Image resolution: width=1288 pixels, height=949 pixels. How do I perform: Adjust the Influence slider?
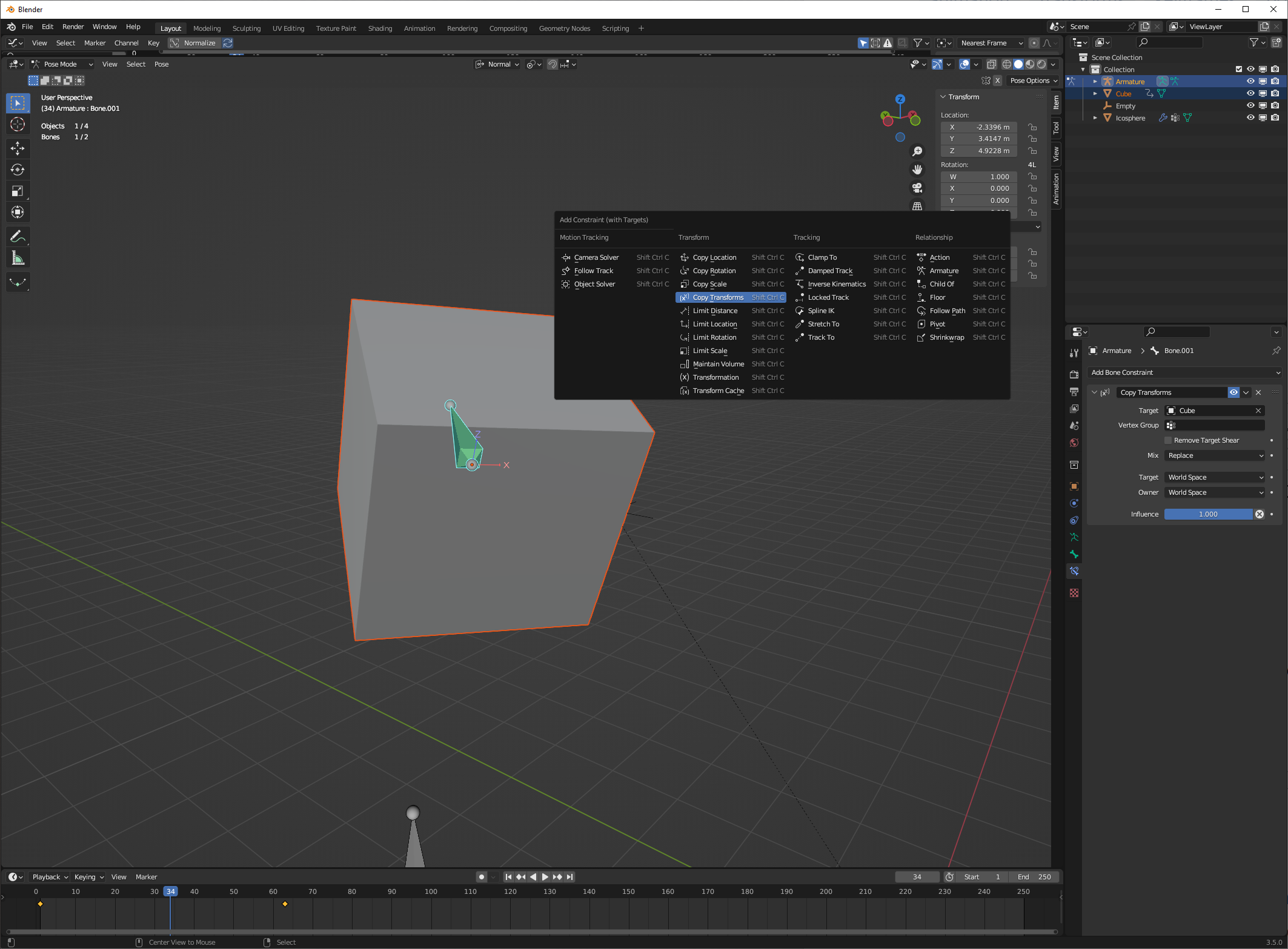point(1208,514)
